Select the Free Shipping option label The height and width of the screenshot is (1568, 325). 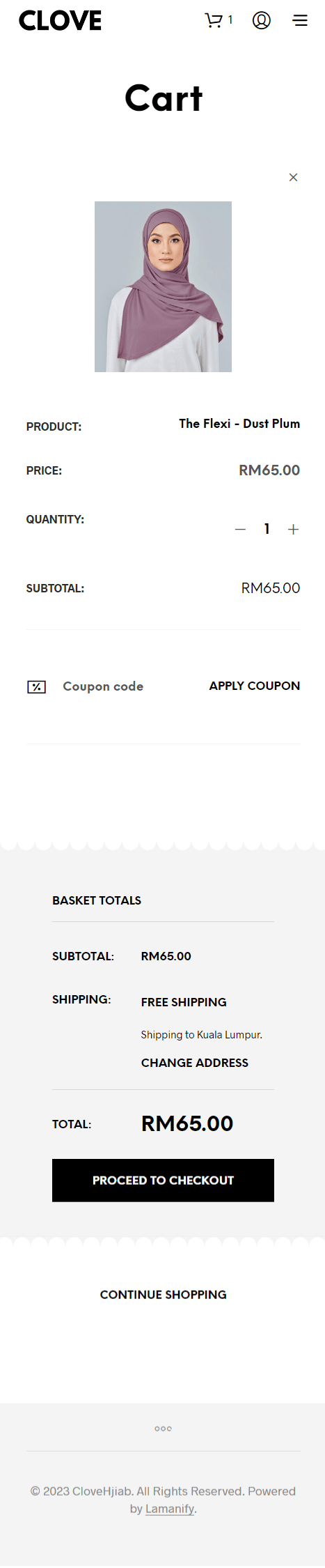(x=184, y=1001)
